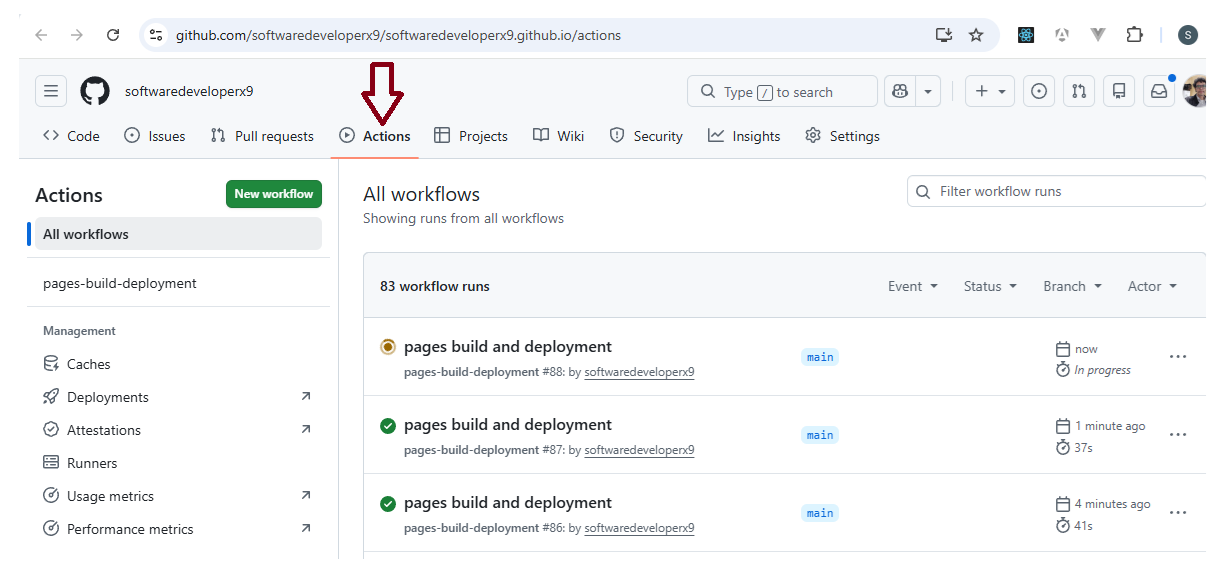Screen dimensions: 1232x570
Task: Switch to the Code tab
Action: coord(71,136)
